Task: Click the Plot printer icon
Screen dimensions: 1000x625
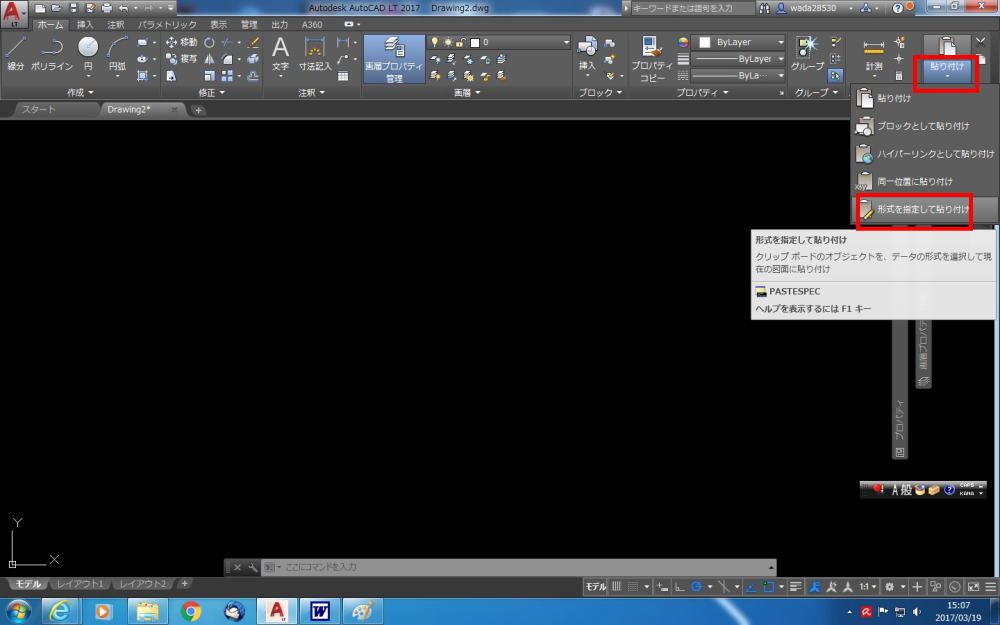Action: [x=107, y=8]
